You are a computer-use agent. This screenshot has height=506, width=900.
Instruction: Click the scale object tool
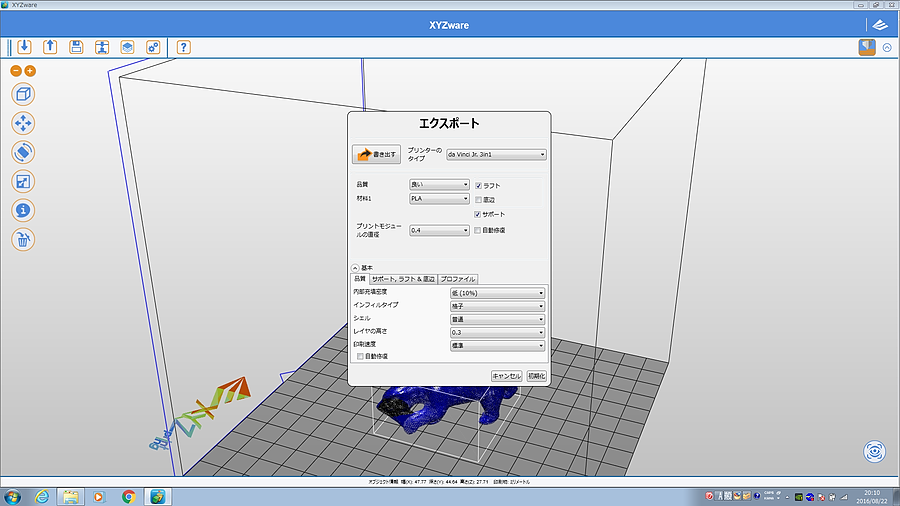coord(24,181)
